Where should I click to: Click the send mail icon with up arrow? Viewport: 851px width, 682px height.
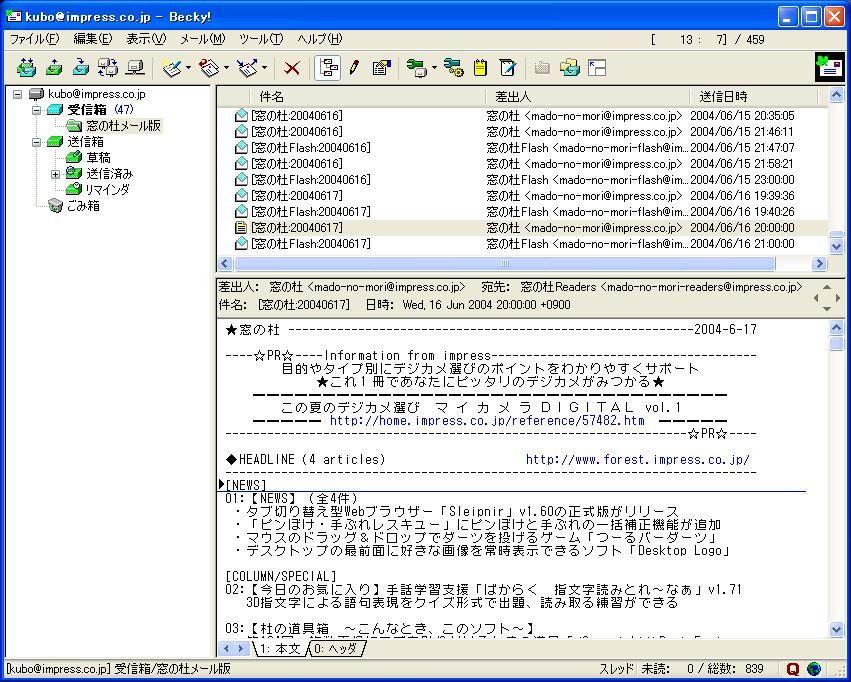(x=54, y=68)
